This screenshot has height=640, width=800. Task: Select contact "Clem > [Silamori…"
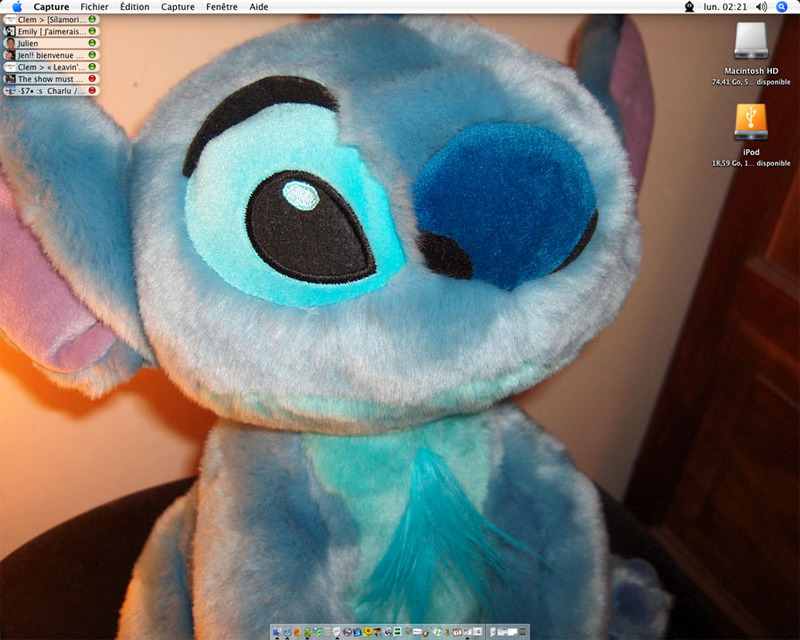[x=51, y=19]
